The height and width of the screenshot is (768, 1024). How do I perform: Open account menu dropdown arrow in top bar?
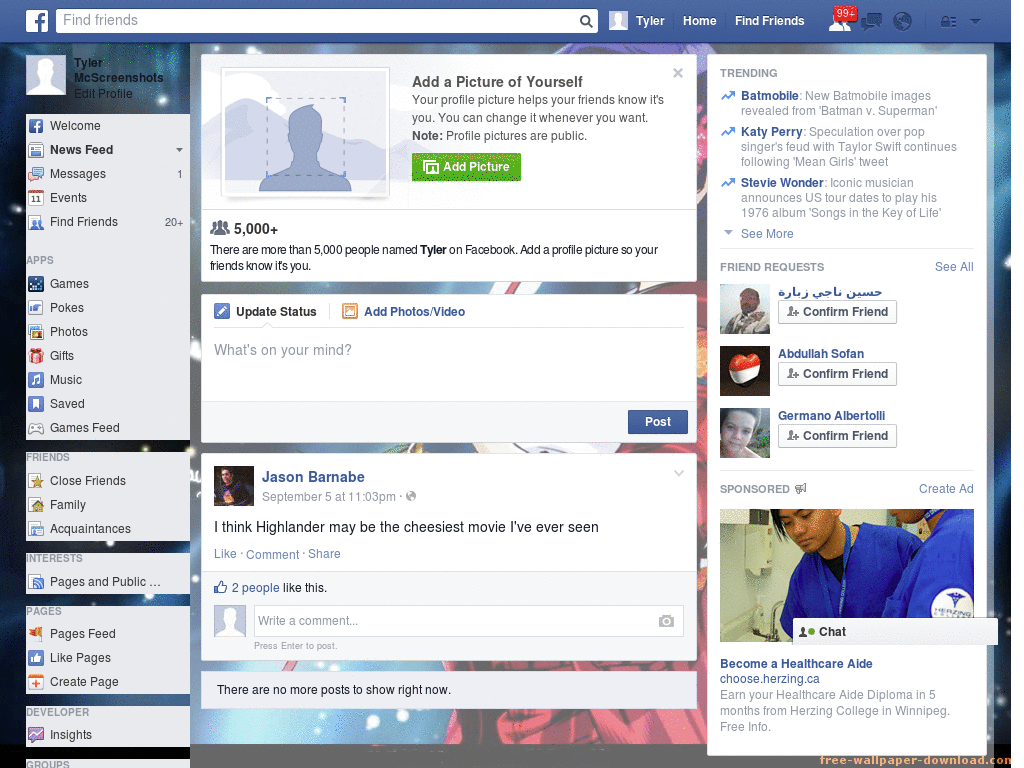click(976, 22)
